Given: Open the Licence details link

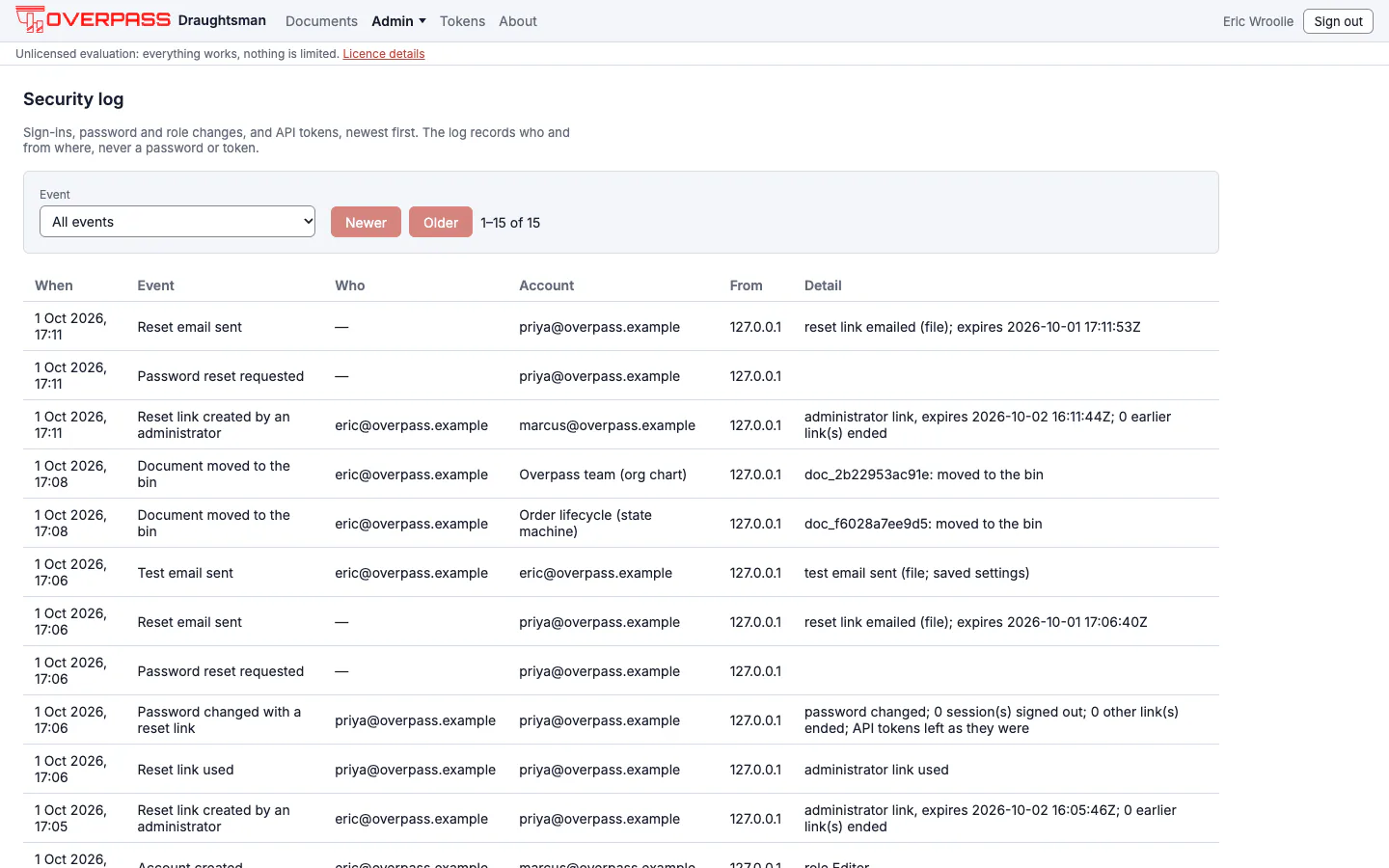Looking at the screenshot, I should (384, 54).
